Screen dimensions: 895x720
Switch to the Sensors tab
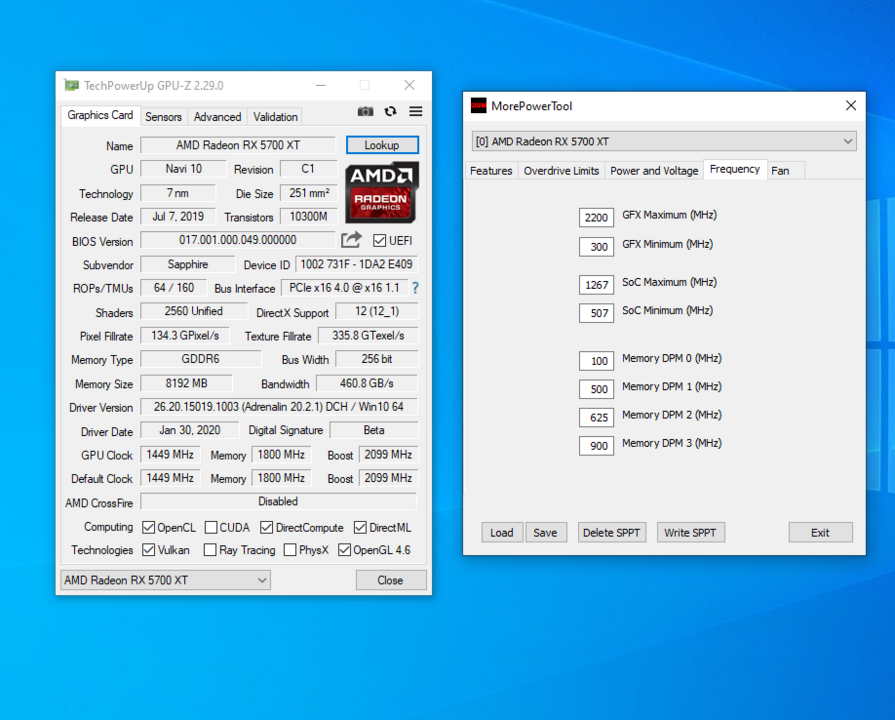[x=163, y=117]
